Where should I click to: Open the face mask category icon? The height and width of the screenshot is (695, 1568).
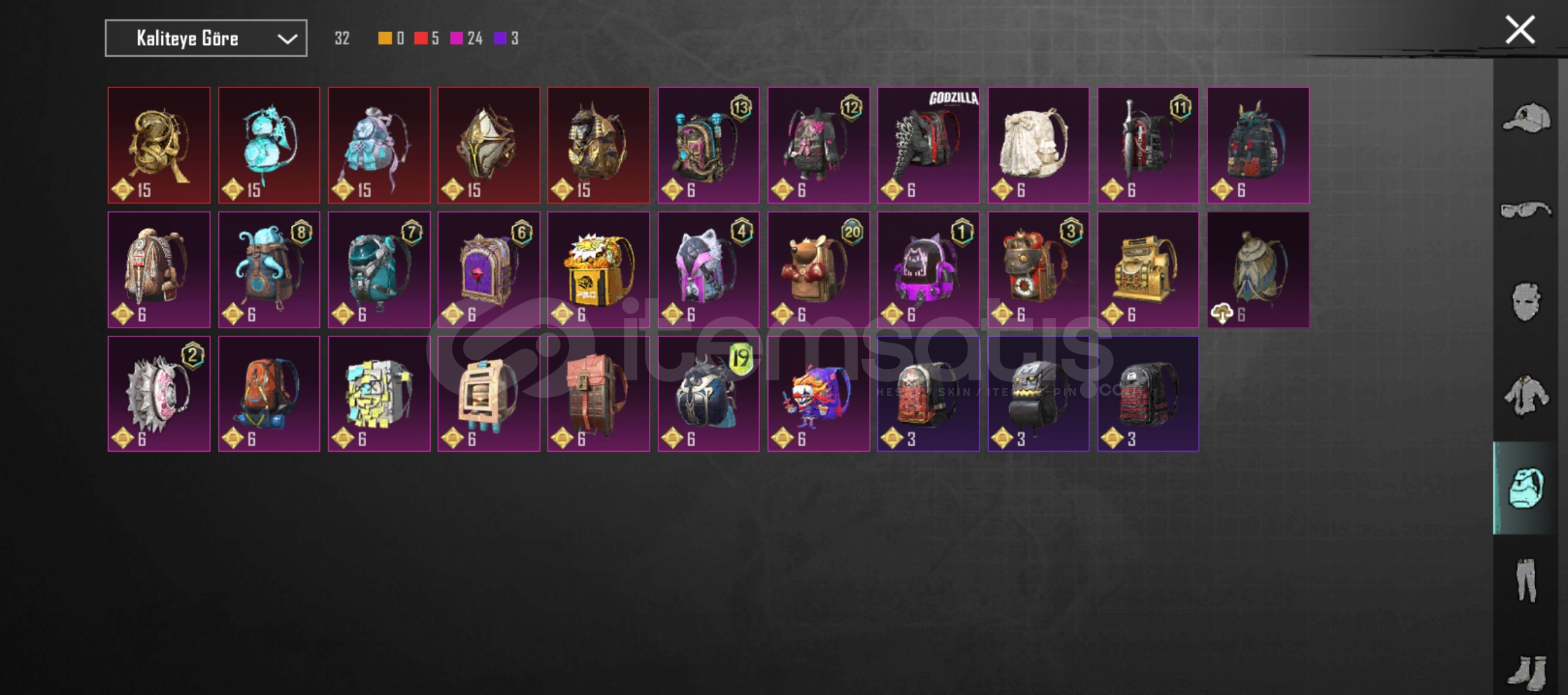1526,301
